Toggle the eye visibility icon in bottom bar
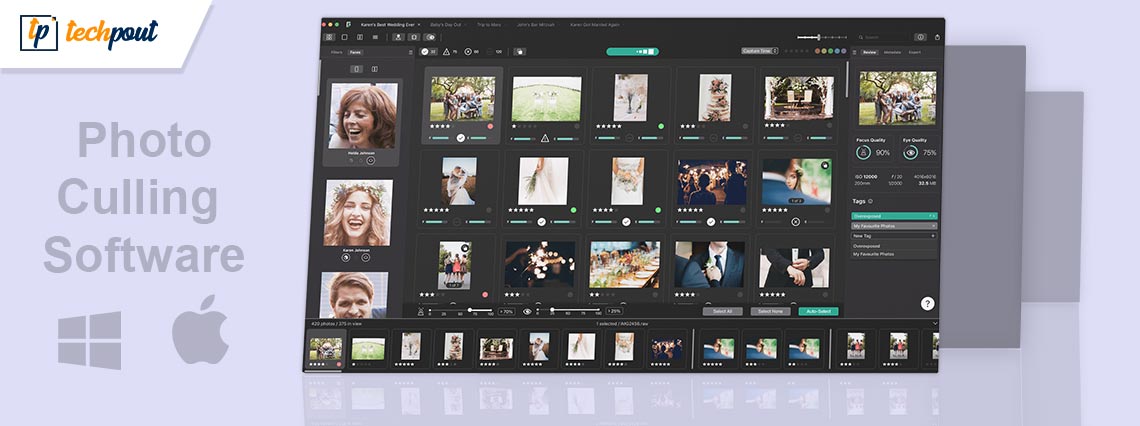Viewport: 1140px width, 426px height. (527, 312)
